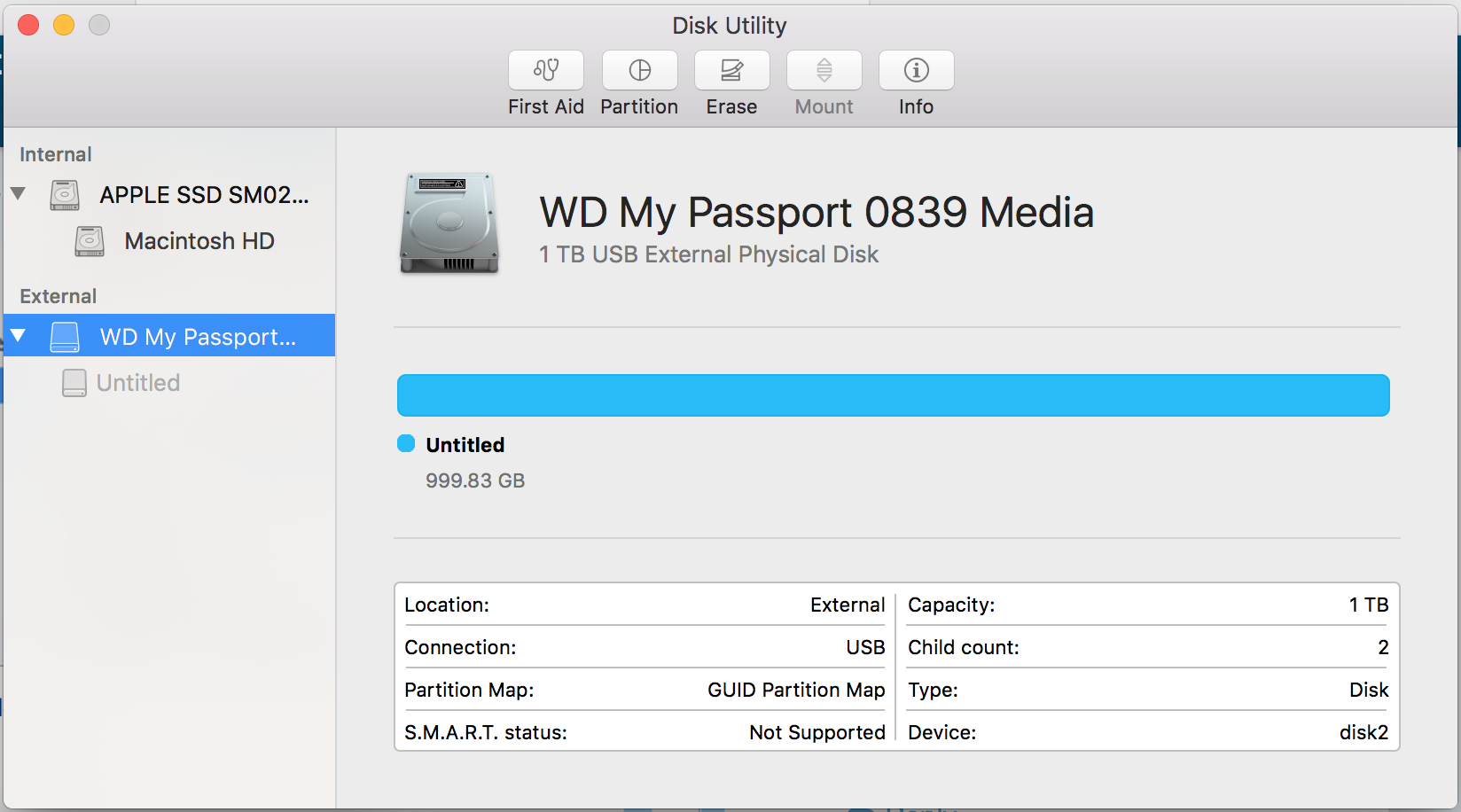Click the Partition Map: label
Screen dimensions: 1461x812
(469, 690)
